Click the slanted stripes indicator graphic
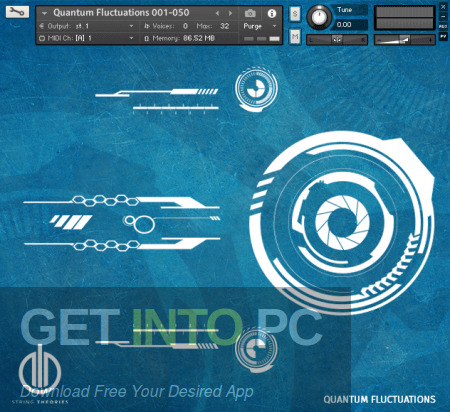This screenshot has height=412, width=450. pos(71,222)
